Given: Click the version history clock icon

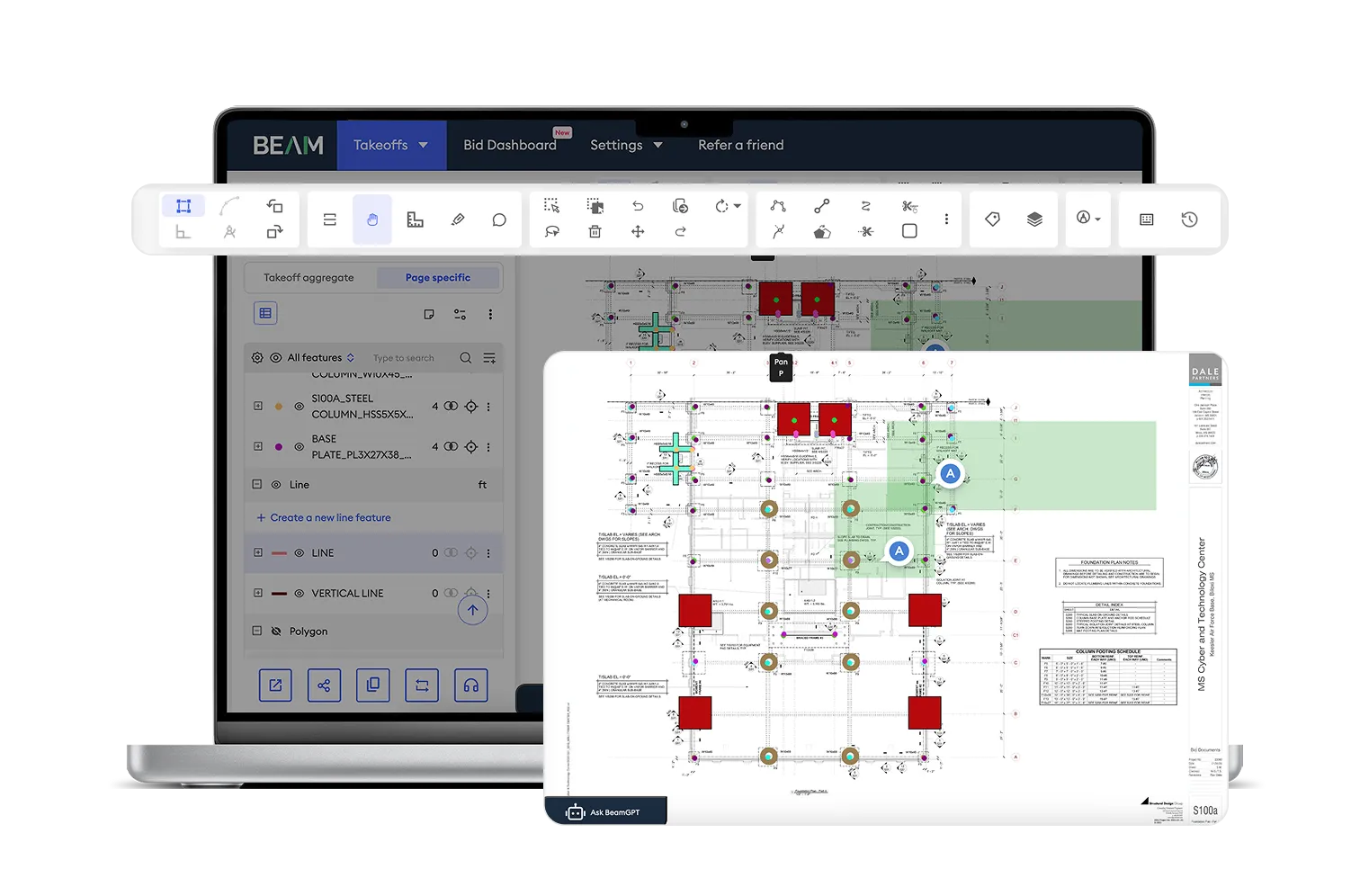Looking at the screenshot, I should click(x=1188, y=220).
